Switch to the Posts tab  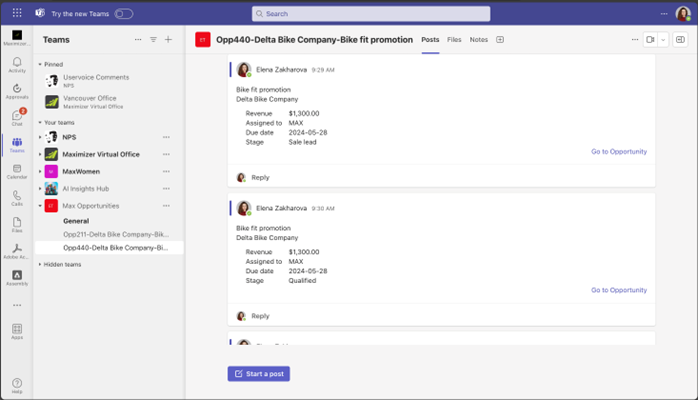tap(430, 40)
